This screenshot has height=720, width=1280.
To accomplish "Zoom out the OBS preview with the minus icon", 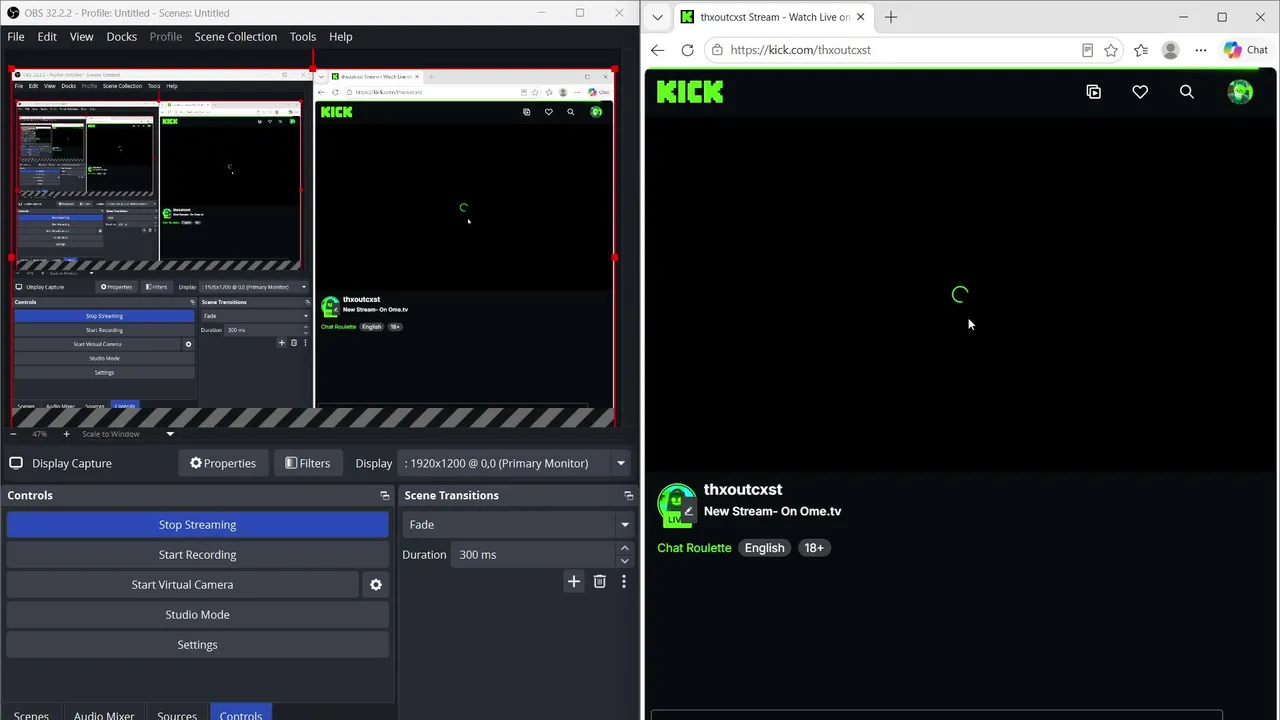I will click(12, 434).
